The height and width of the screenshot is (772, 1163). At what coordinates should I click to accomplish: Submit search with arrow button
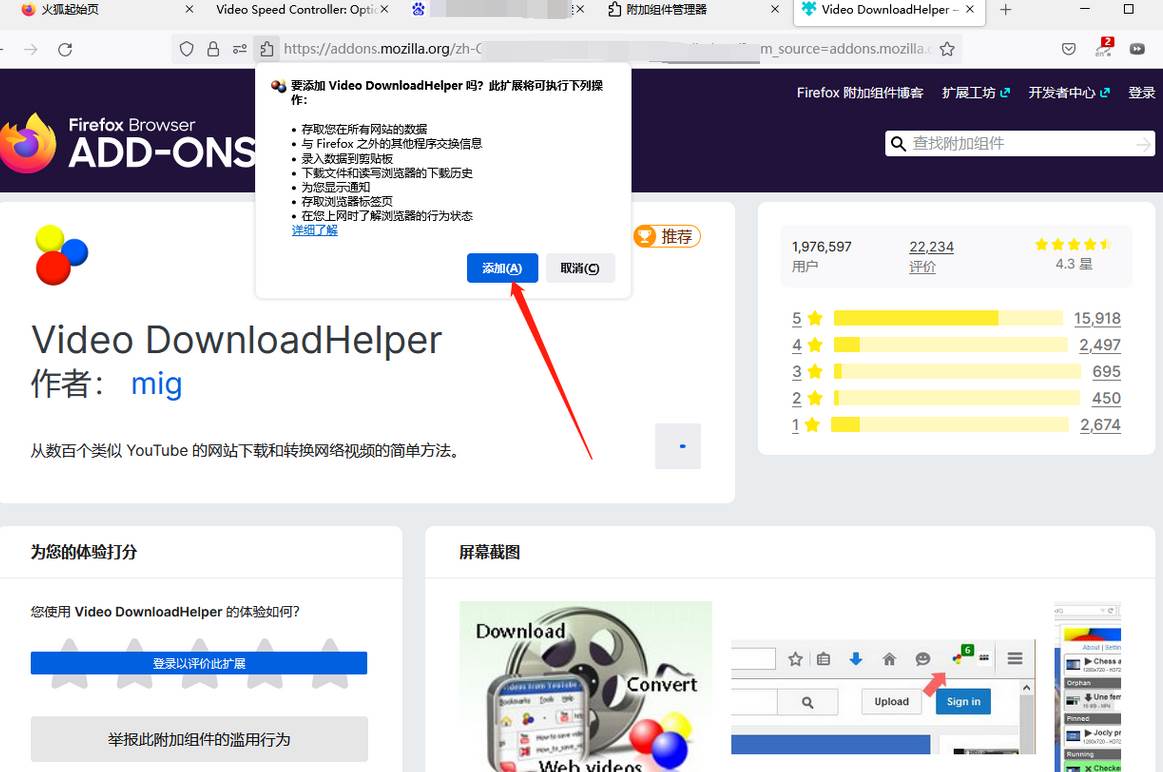point(1143,144)
